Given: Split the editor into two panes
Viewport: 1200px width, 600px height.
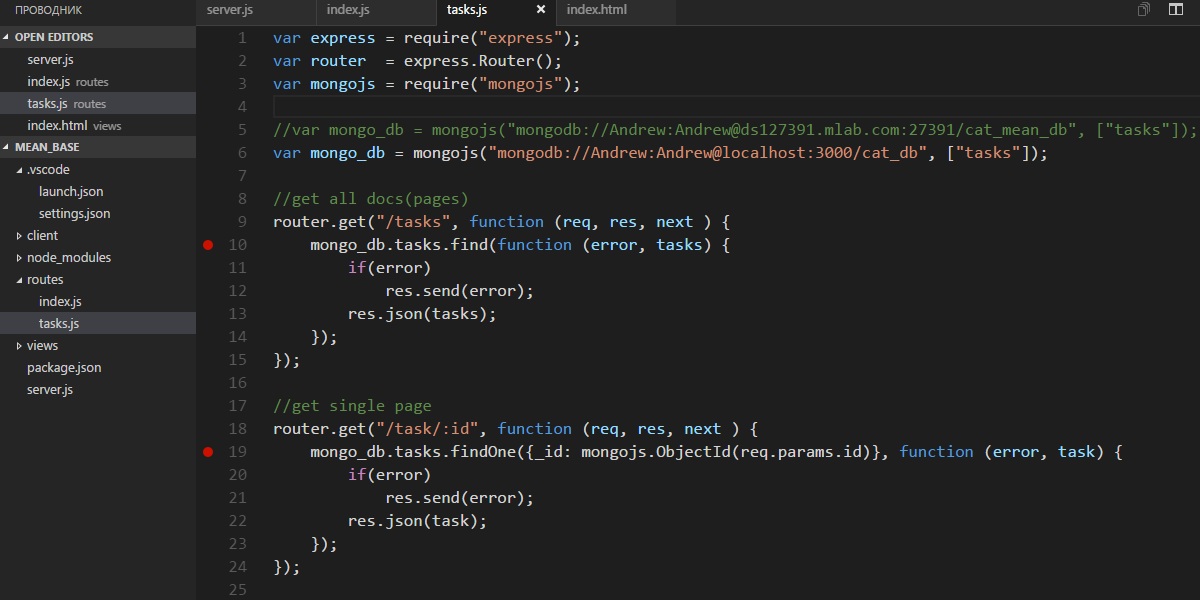Looking at the screenshot, I should [1174, 8].
